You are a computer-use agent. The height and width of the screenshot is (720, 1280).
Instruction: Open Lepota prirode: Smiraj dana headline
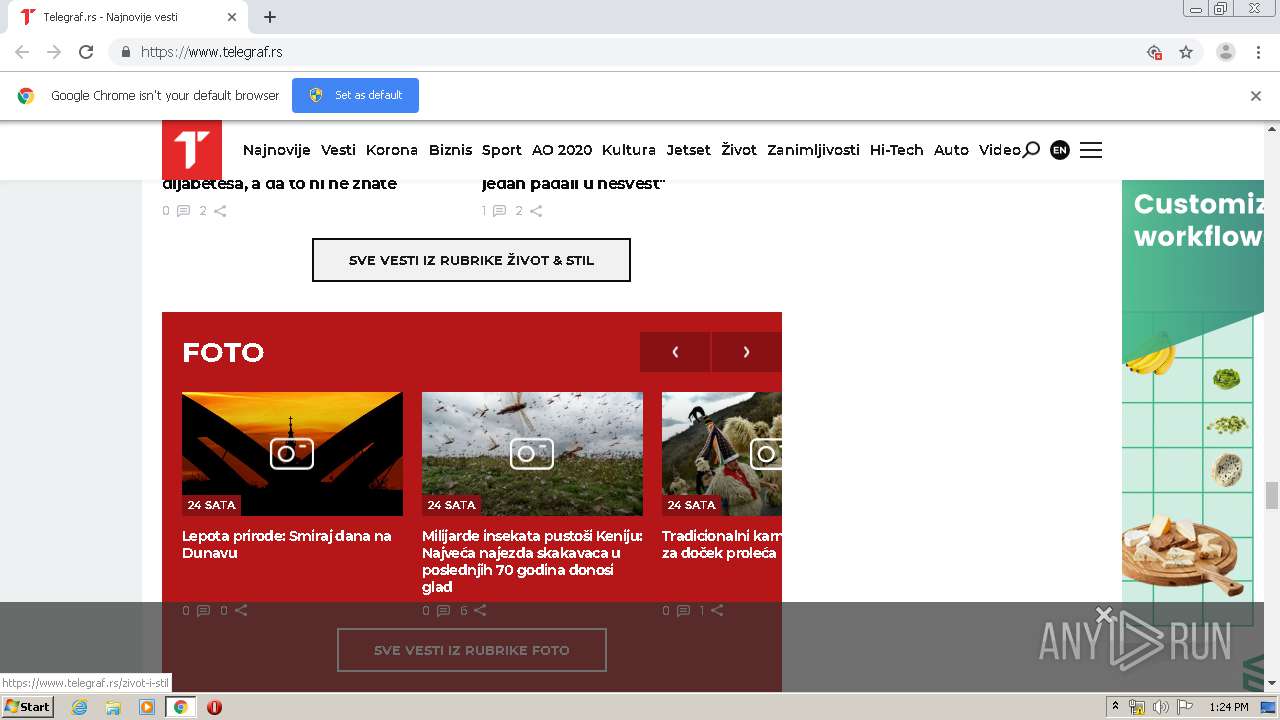click(287, 544)
